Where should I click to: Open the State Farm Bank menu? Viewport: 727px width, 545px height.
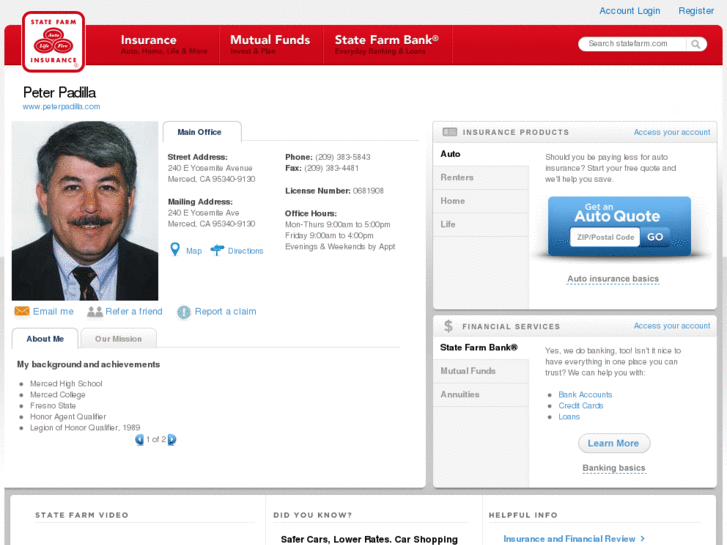(387, 45)
